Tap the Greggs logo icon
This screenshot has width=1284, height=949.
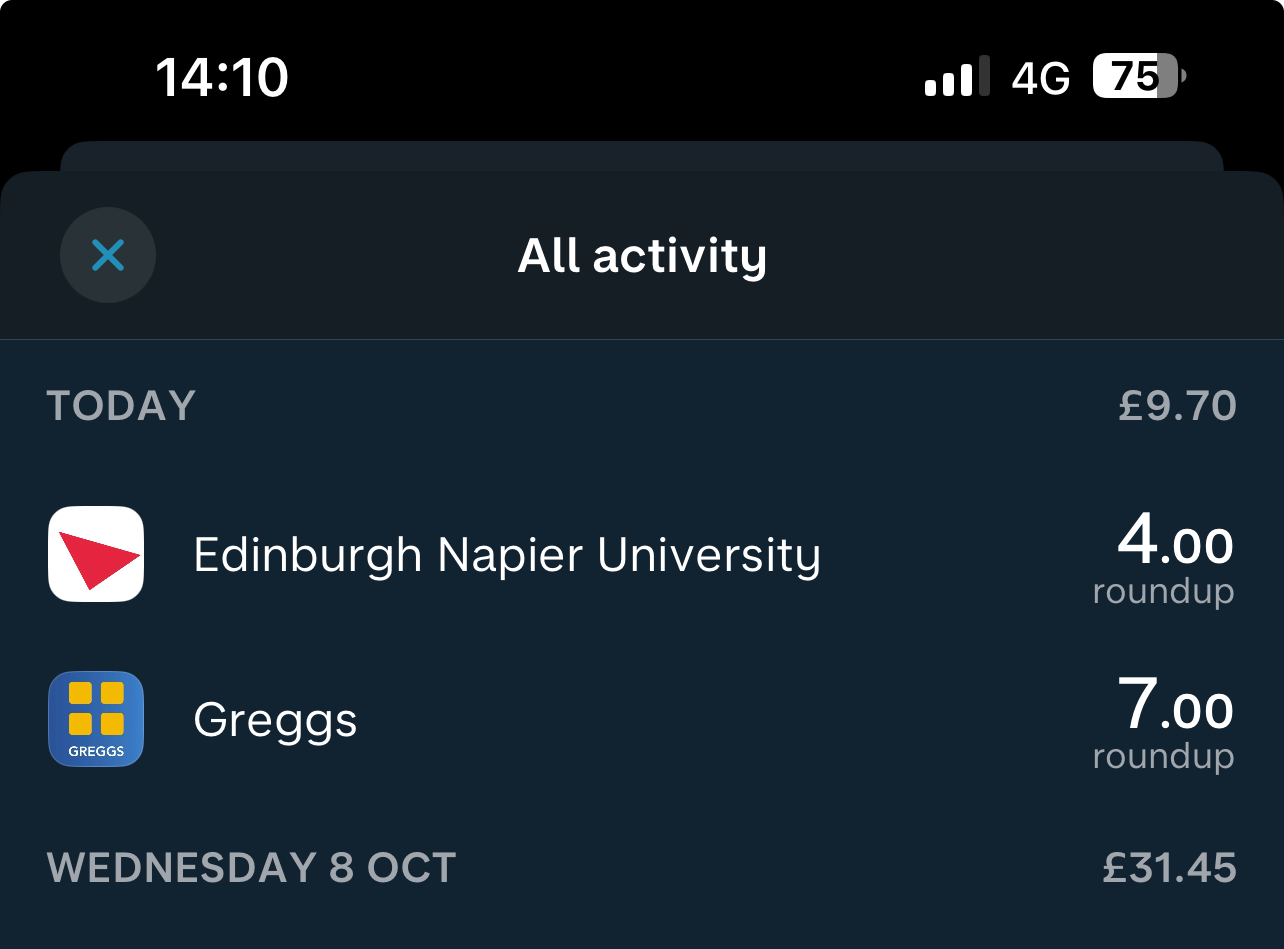tap(96, 719)
